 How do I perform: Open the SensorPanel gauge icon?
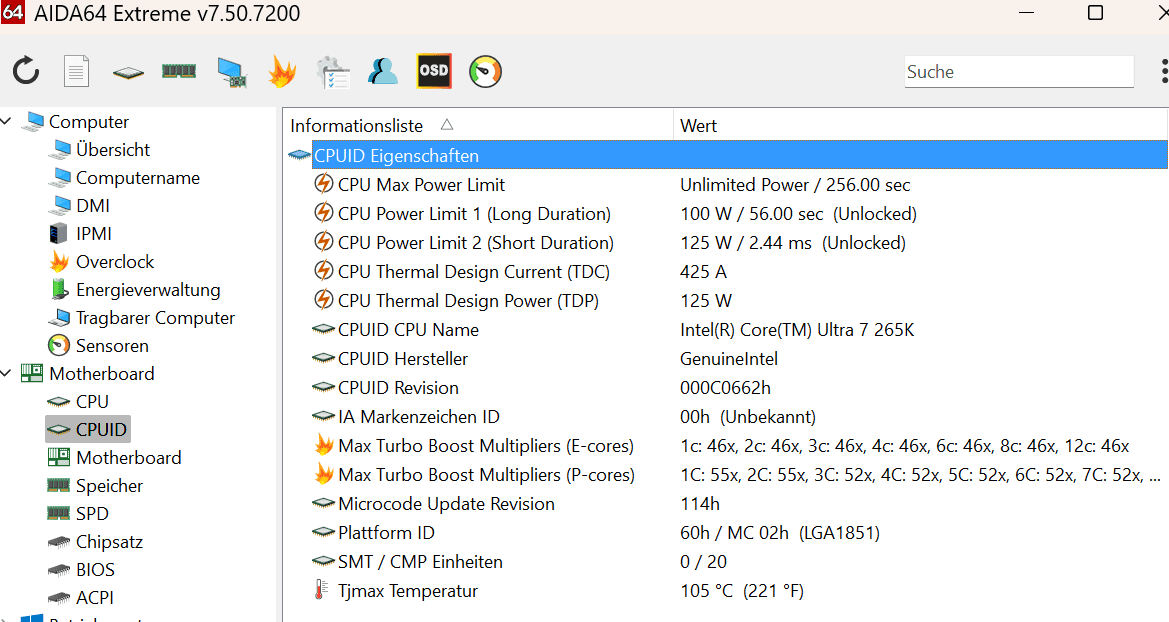[485, 71]
